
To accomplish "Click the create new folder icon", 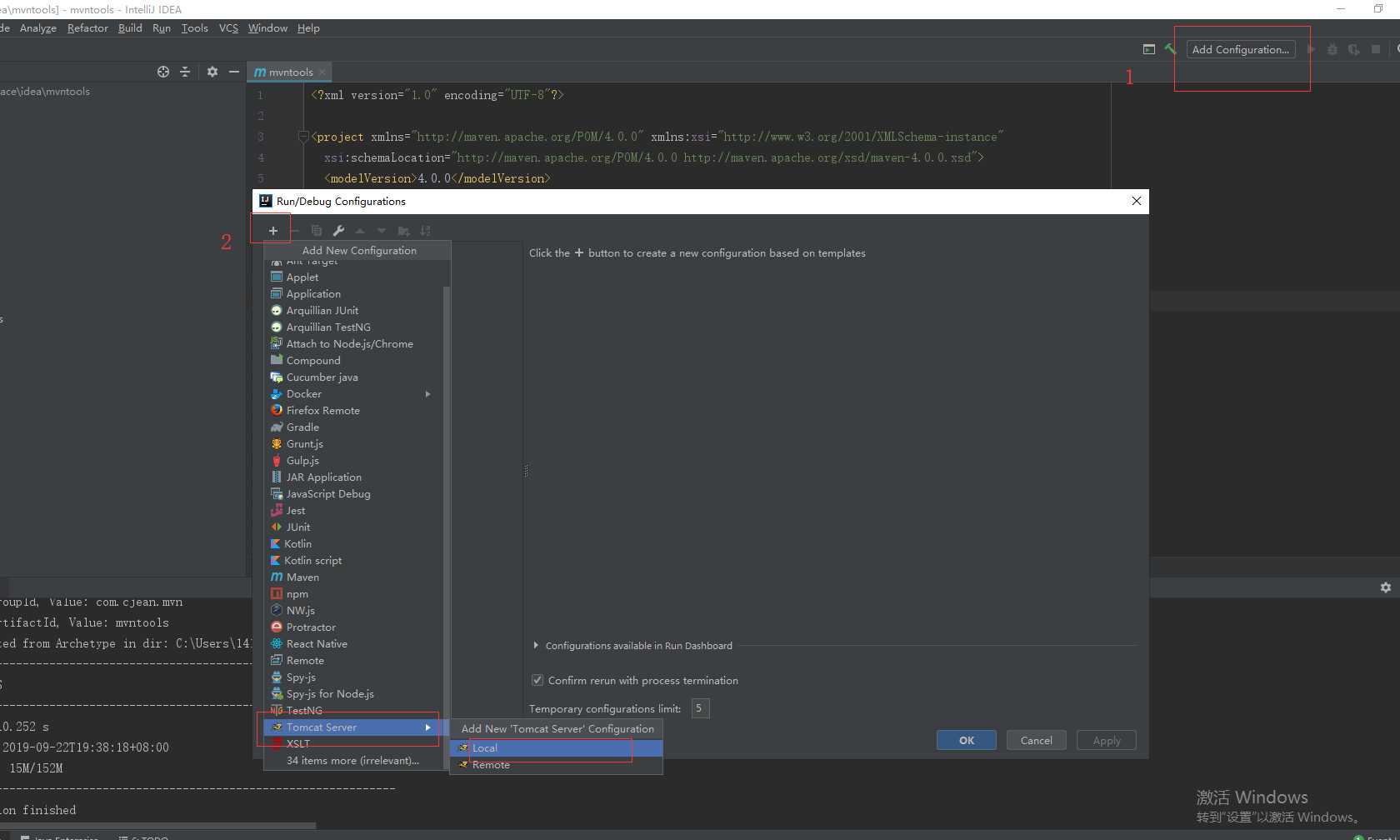I will (x=404, y=231).
